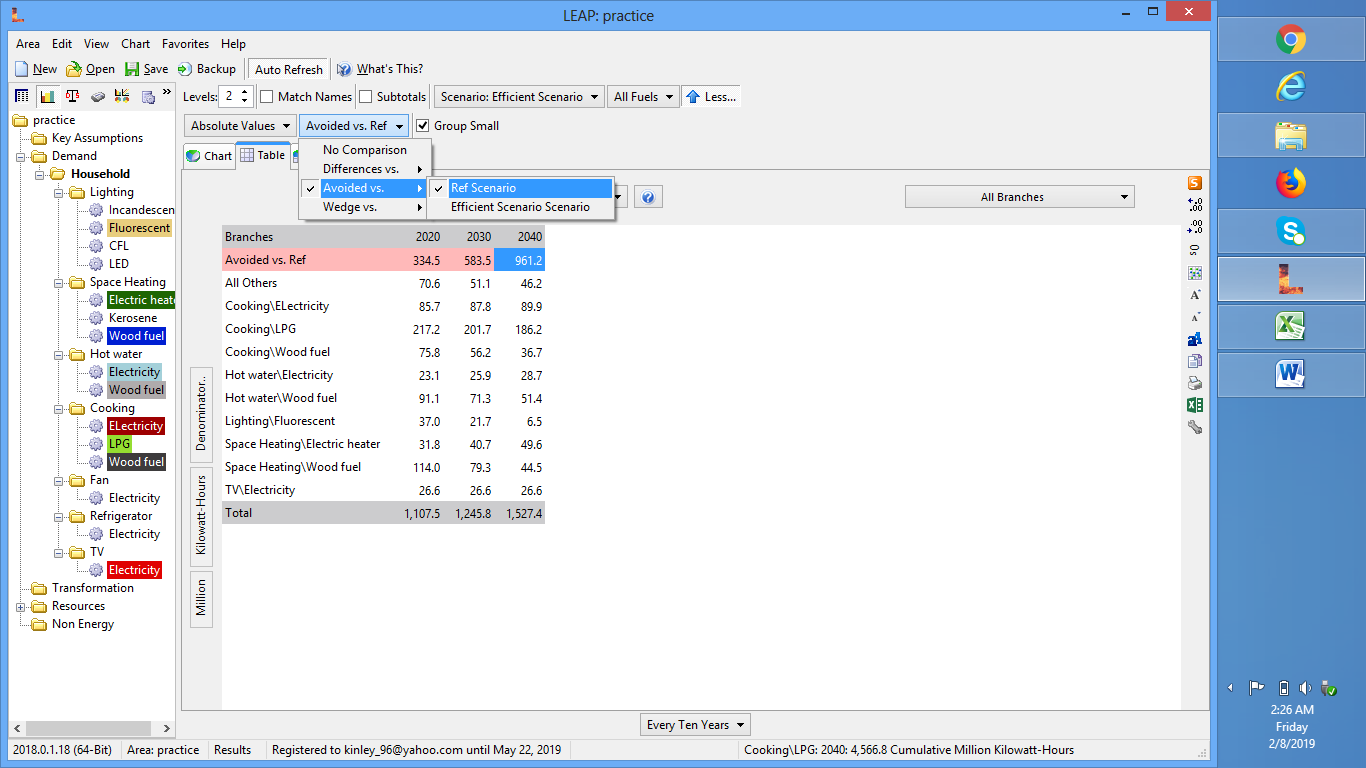Open the Energy Balance scales icon

coord(72,96)
